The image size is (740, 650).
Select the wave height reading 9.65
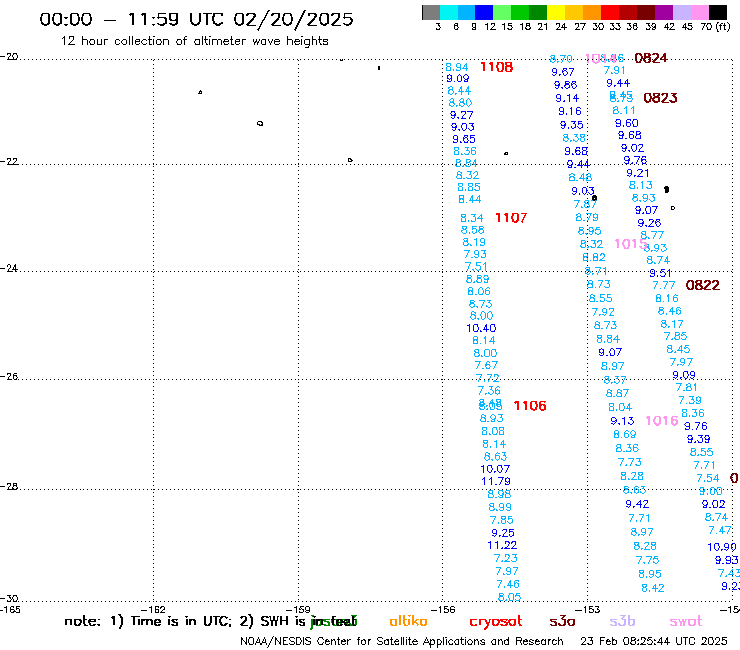[x=464, y=139]
